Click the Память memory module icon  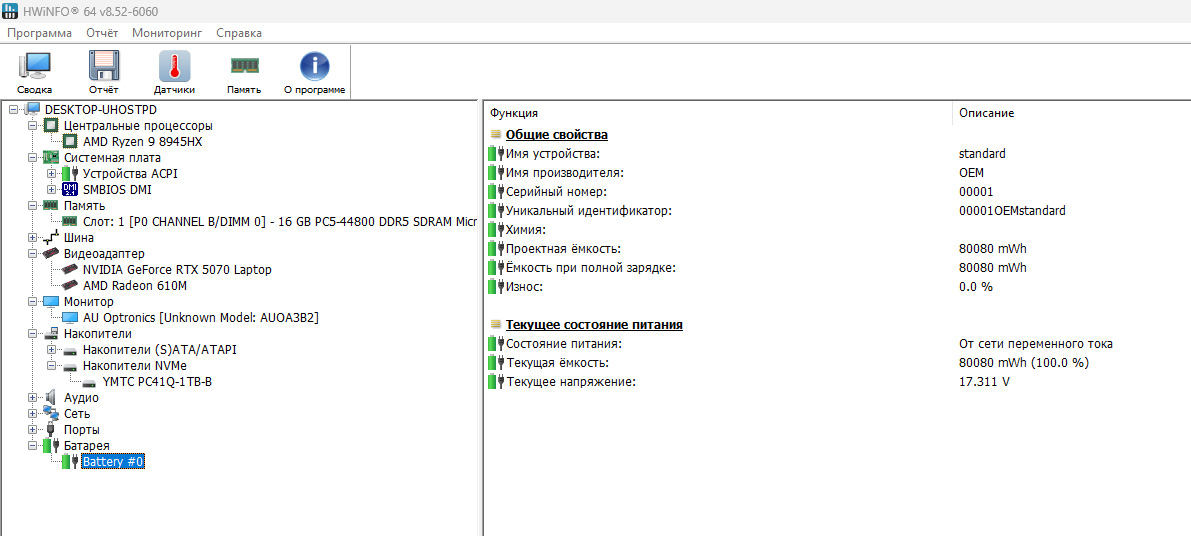pyautogui.click(x=244, y=73)
